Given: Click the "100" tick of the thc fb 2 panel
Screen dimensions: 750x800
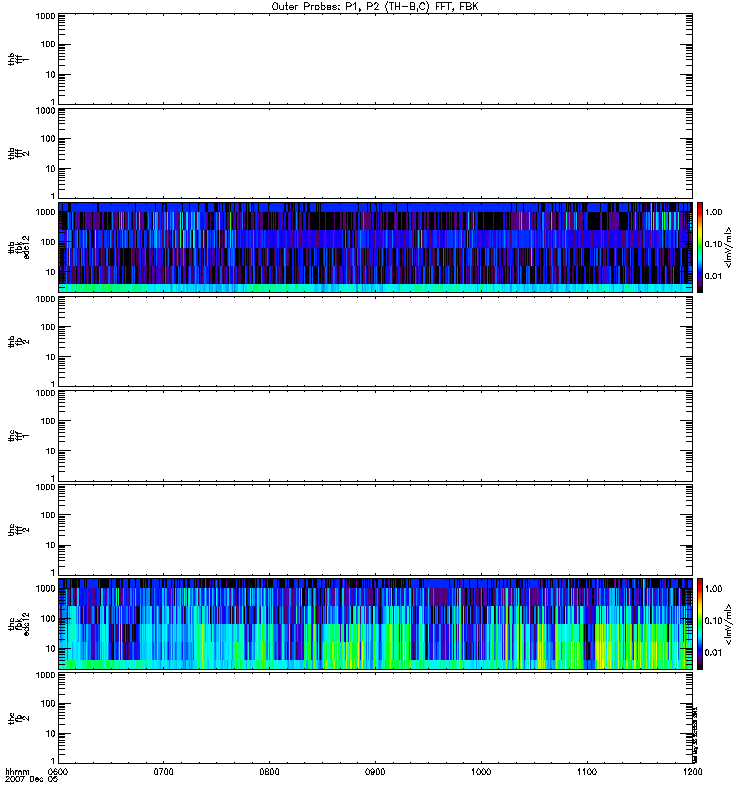Looking at the screenshot, I should (x=48, y=704).
